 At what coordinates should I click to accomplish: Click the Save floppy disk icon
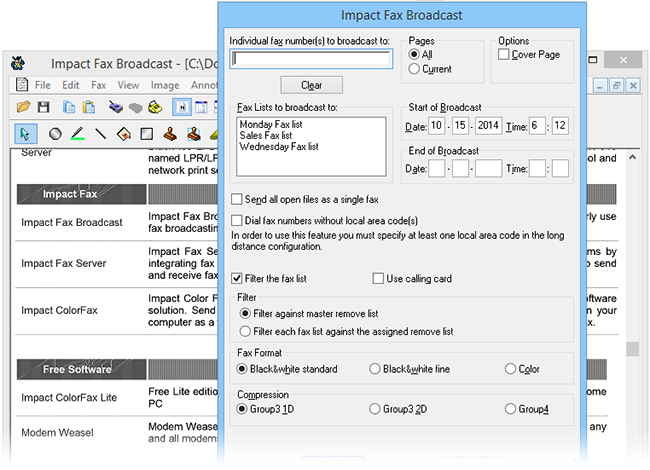pos(44,107)
